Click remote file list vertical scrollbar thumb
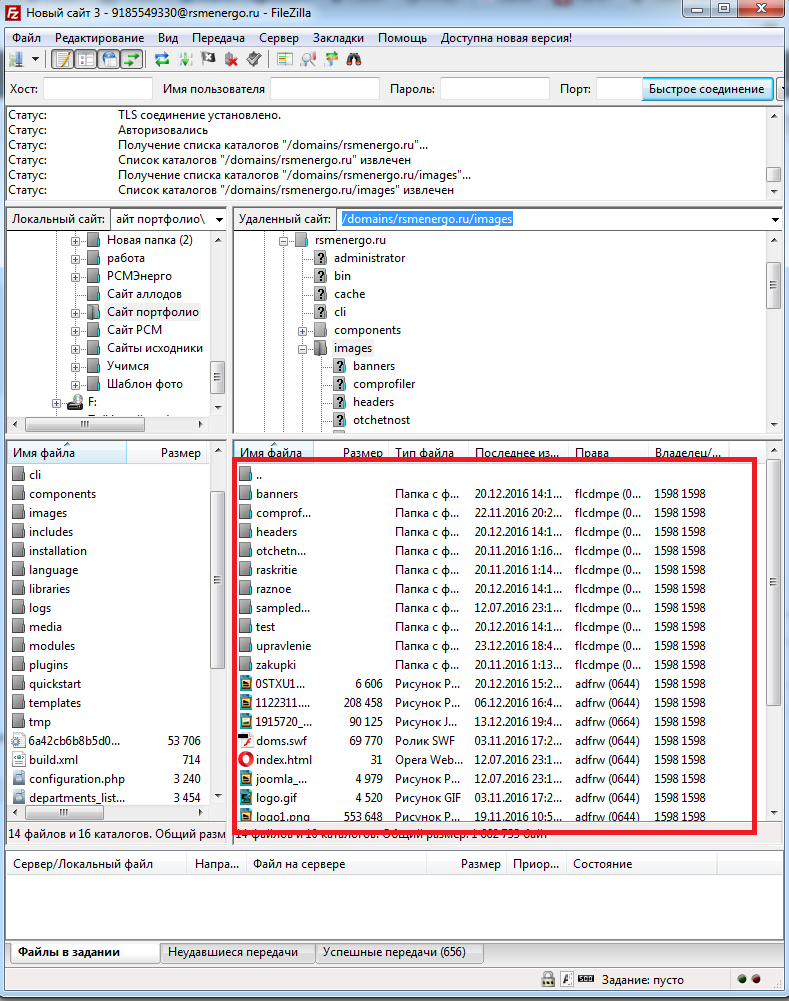This screenshot has height=1001, width=789. coord(774,582)
